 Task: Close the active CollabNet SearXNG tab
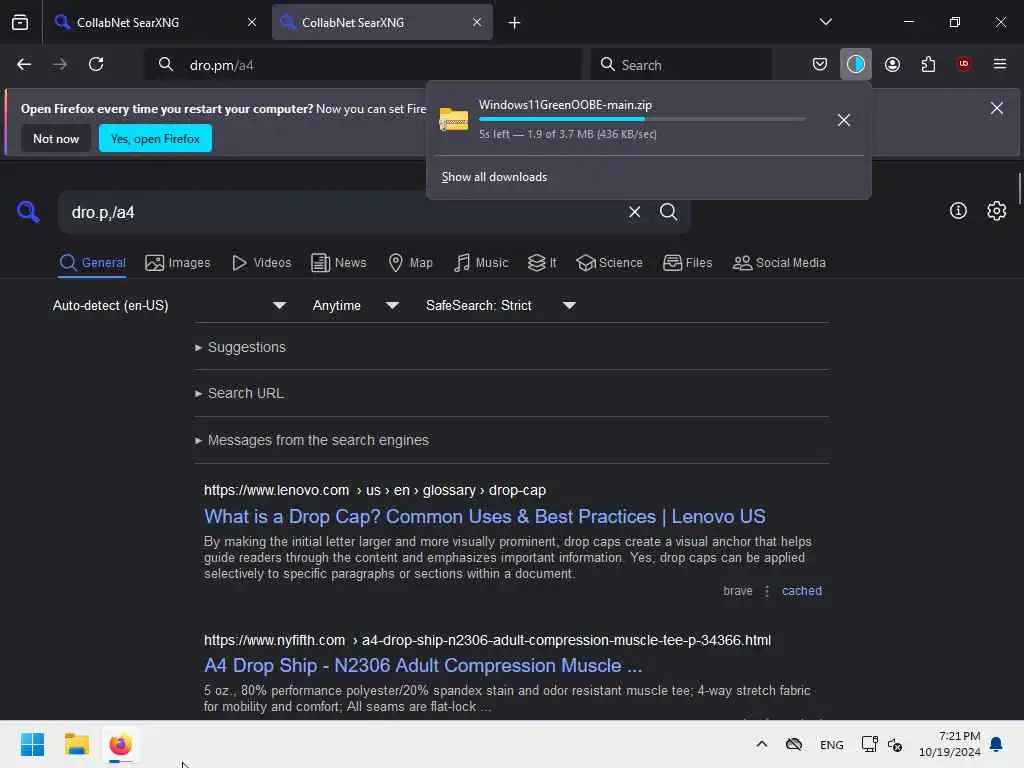pyautogui.click(x=477, y=22)
